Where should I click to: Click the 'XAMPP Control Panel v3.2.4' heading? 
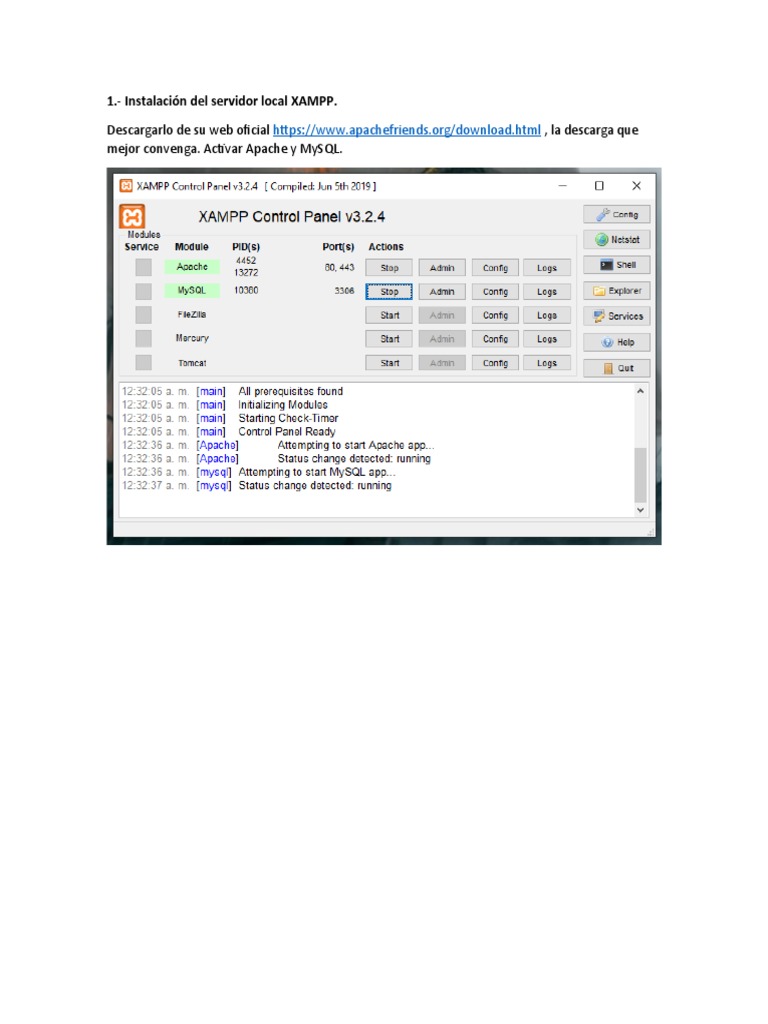292,217
